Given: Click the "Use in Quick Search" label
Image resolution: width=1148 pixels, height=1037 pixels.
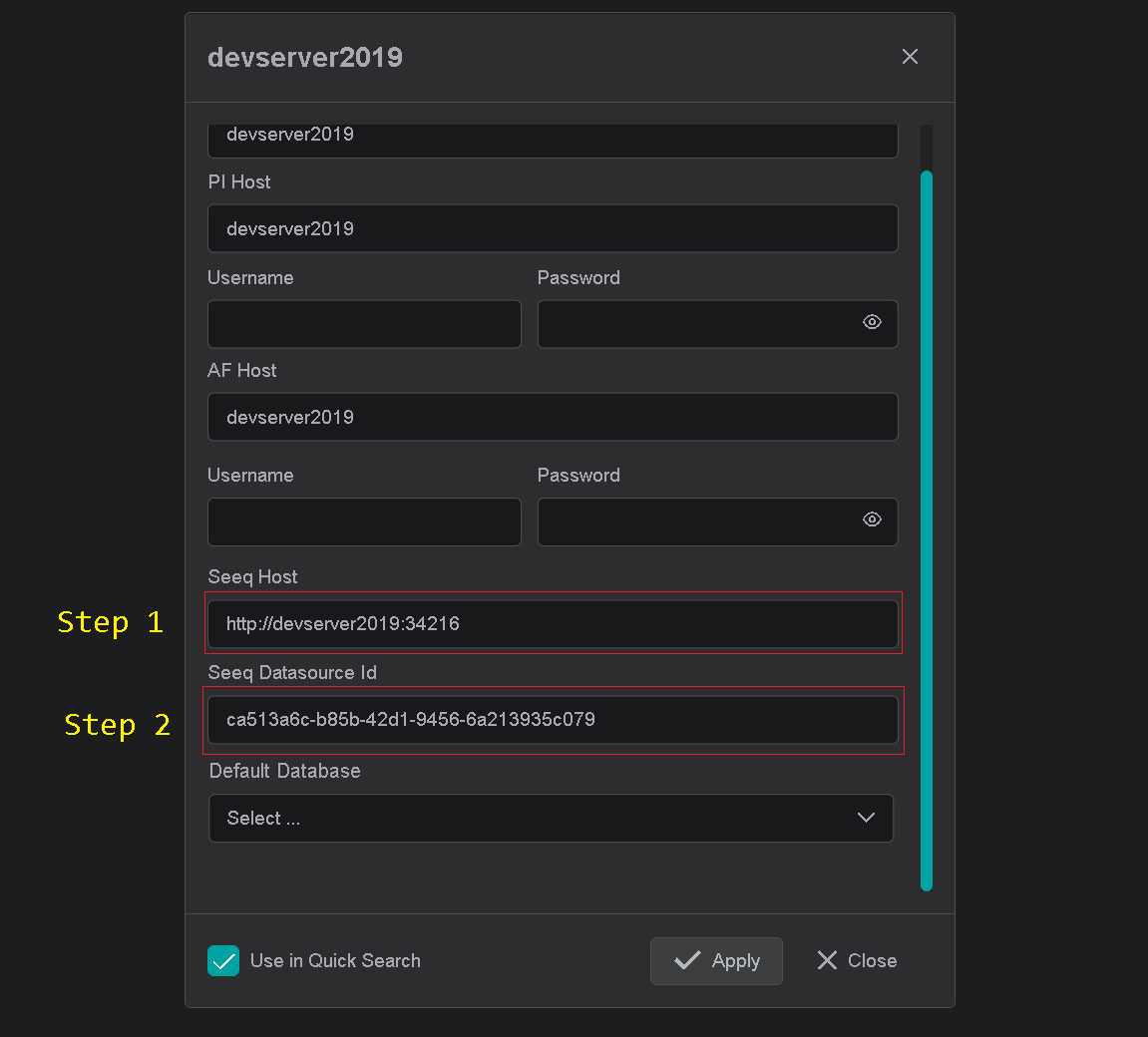Looking at the screenshot, I should 335,961.
